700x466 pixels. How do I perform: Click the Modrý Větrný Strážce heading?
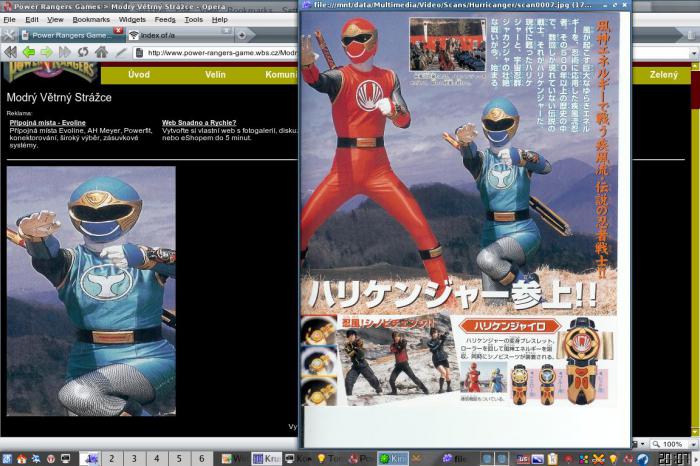59,97
